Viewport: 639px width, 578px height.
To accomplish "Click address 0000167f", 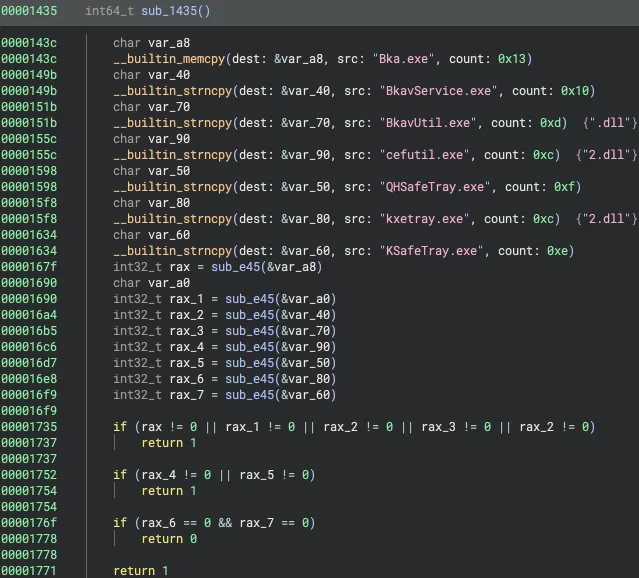I will [29, 267].
